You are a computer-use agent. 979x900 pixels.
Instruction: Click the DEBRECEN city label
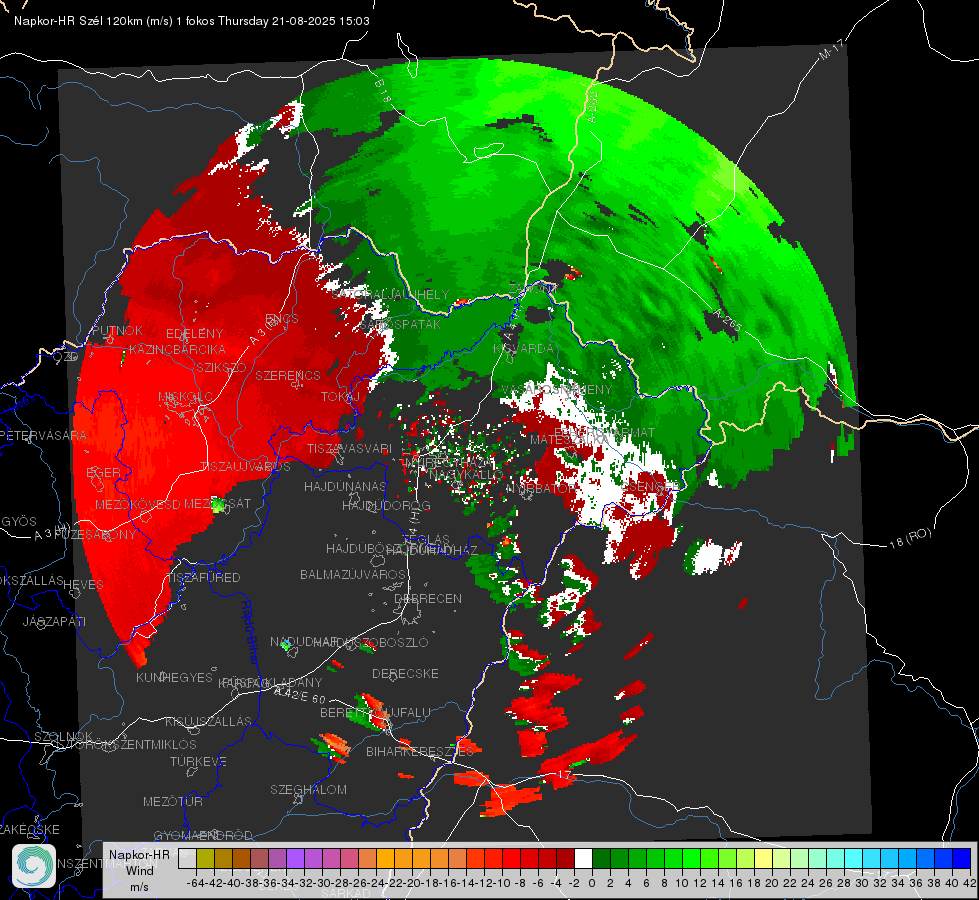pyautogui.click(x=428, y=598)
